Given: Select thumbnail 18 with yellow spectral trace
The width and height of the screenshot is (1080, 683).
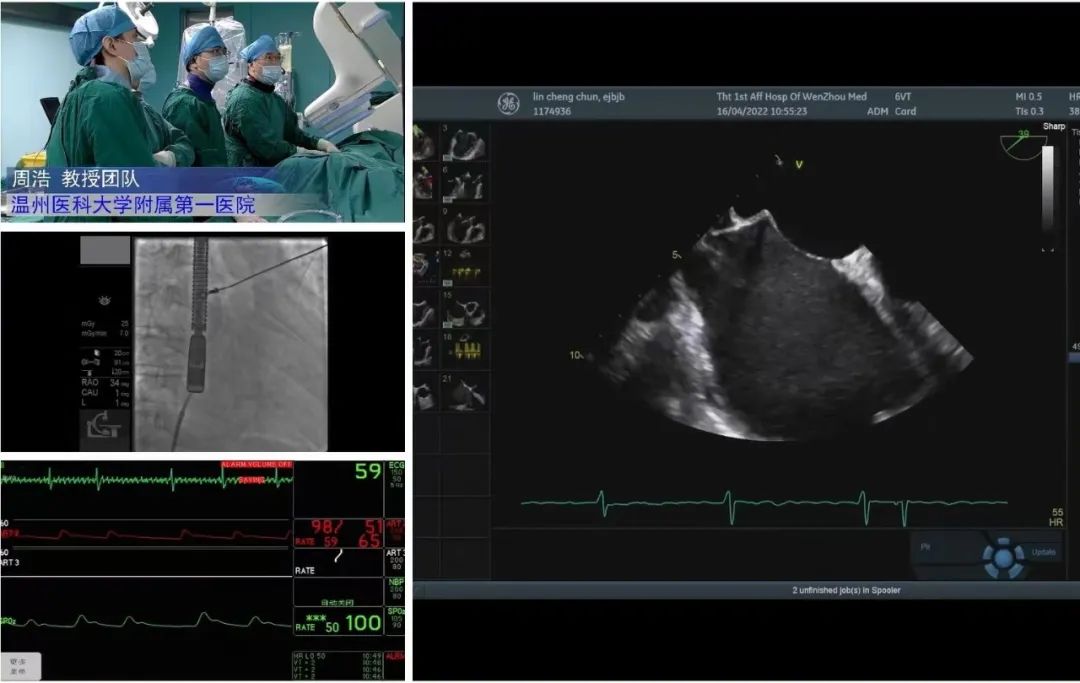Looking at the screenshot, I should pos(466,350).
